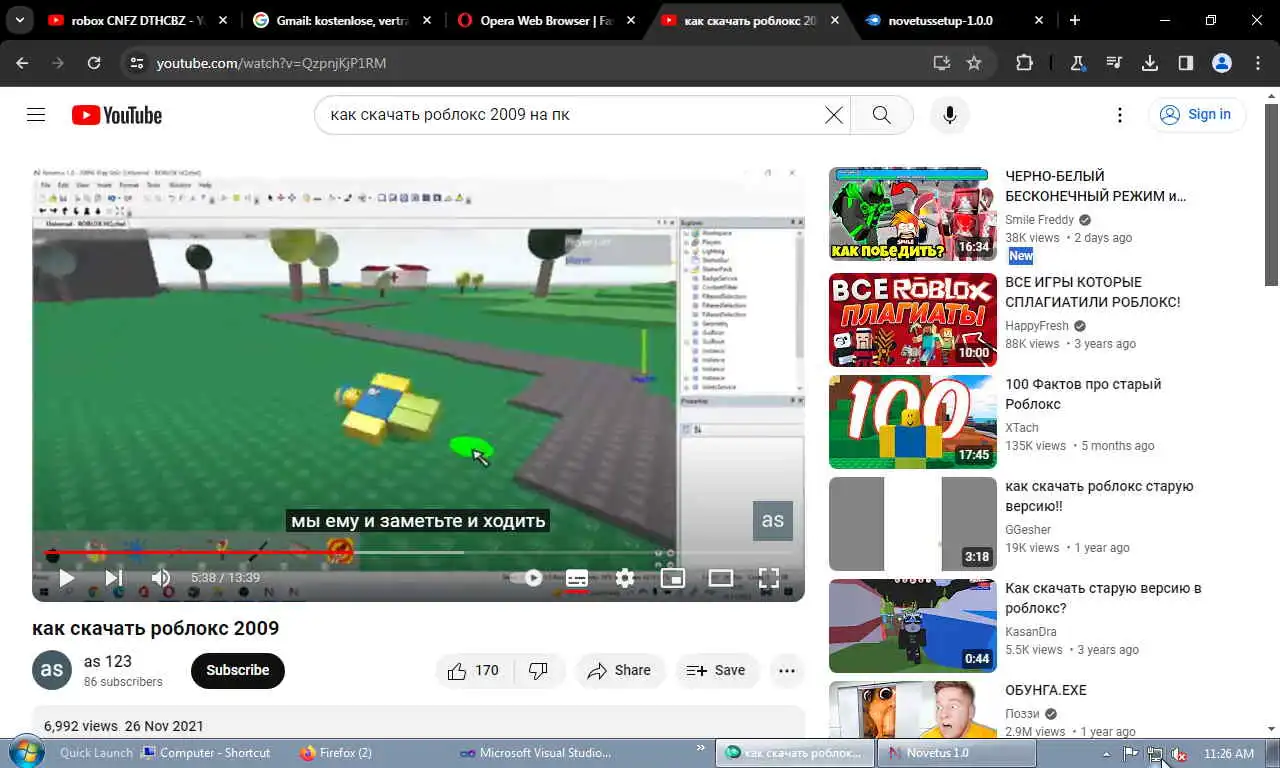This screenshot has width=1280, height=768.
Task: Switch to Novetus 1.0 taskbar window
Action: click(956, 753)
